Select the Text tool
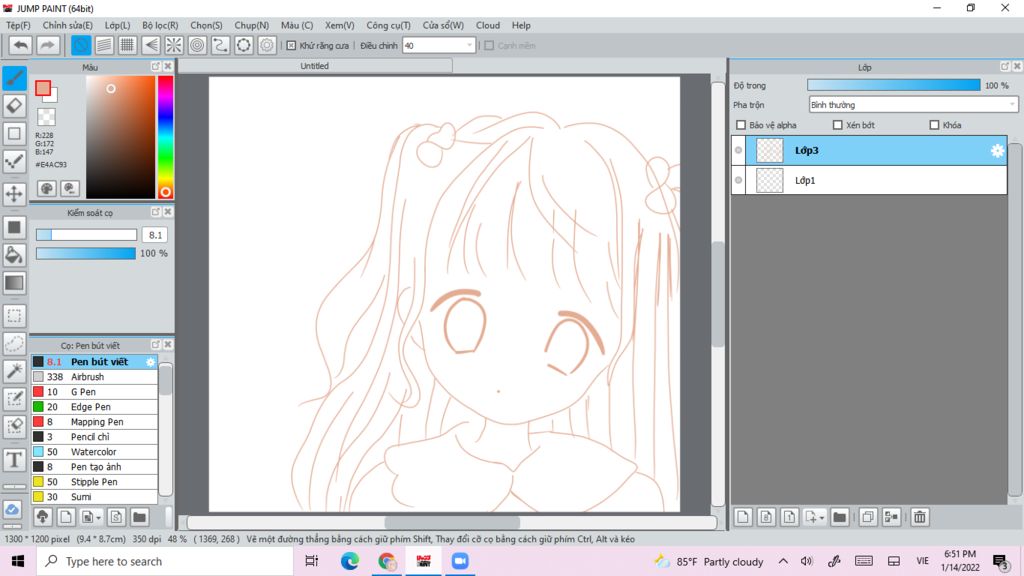The width and height of the screenshot is (1024, 576). pos(14,460)
